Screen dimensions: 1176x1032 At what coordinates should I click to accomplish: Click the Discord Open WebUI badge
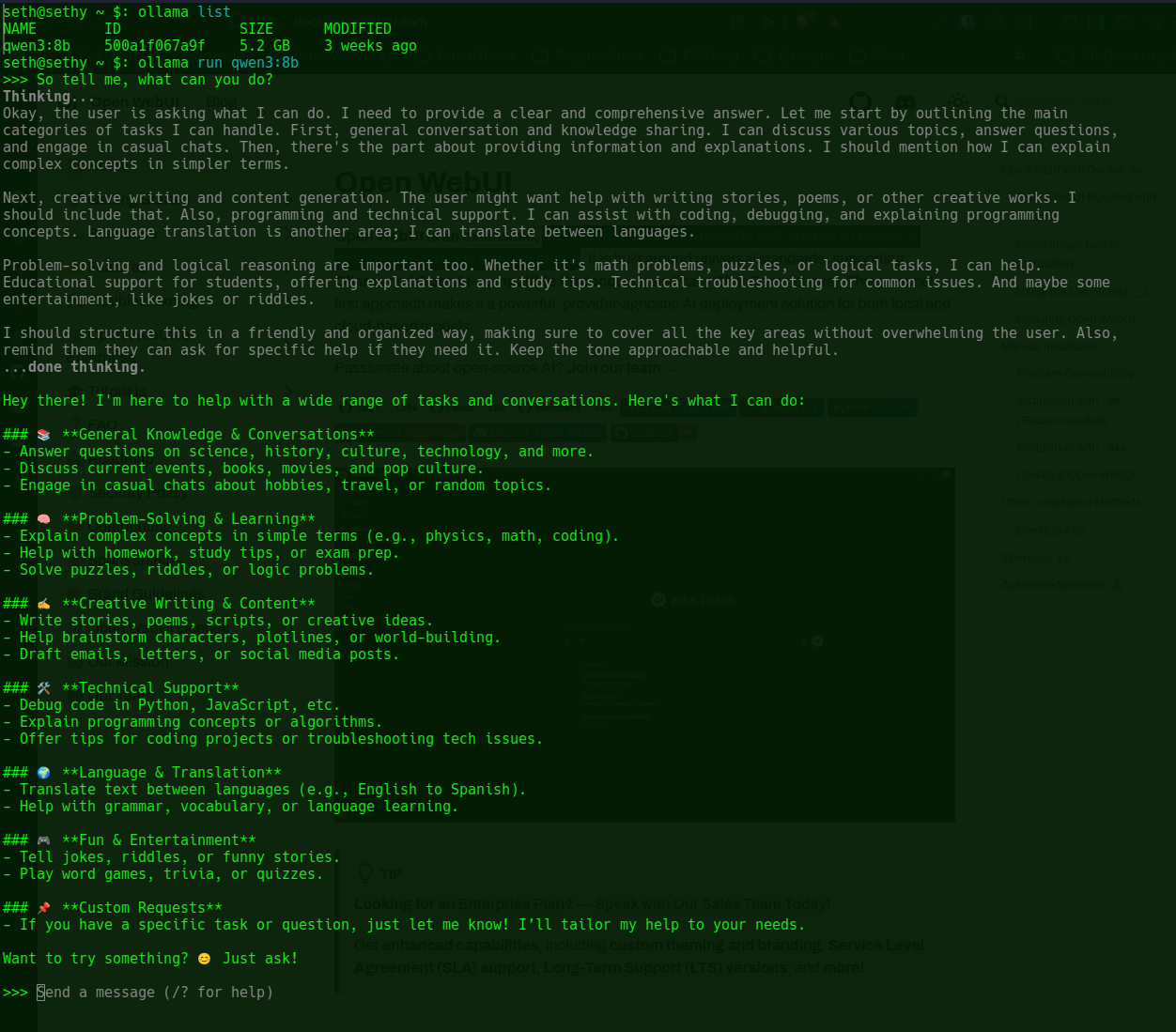538,432
